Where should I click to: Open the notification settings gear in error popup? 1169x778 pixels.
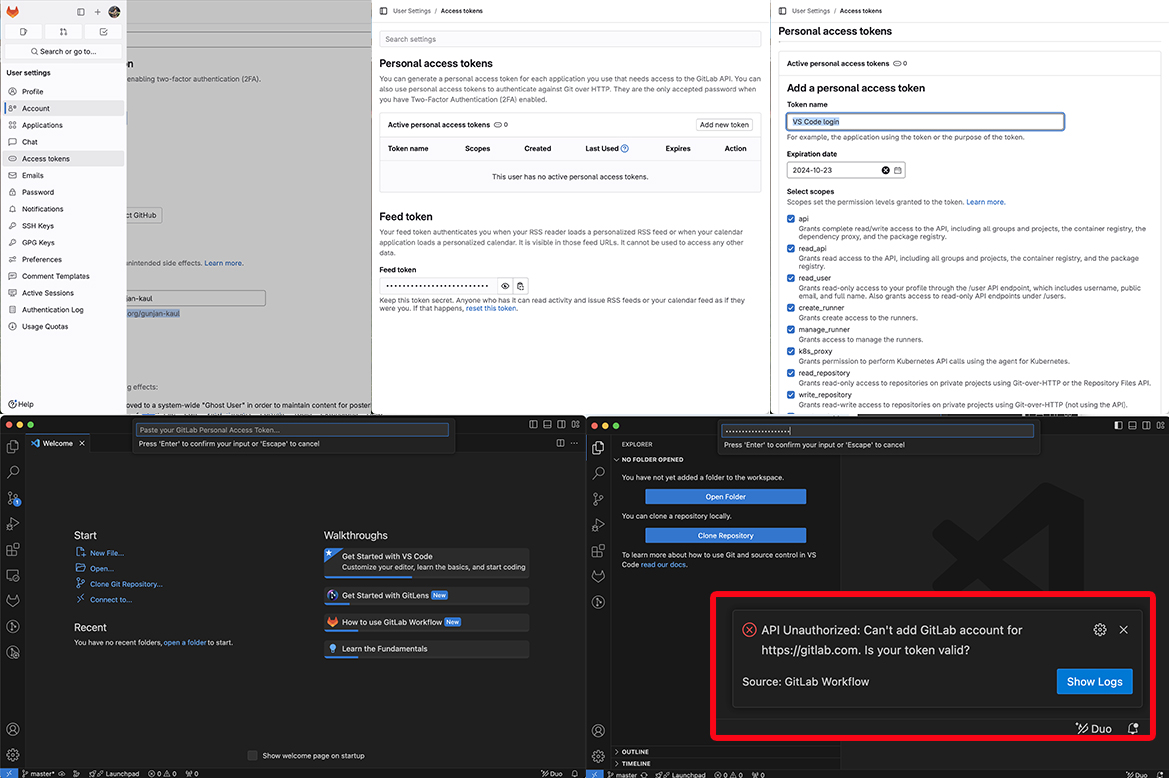(1100, 630)
